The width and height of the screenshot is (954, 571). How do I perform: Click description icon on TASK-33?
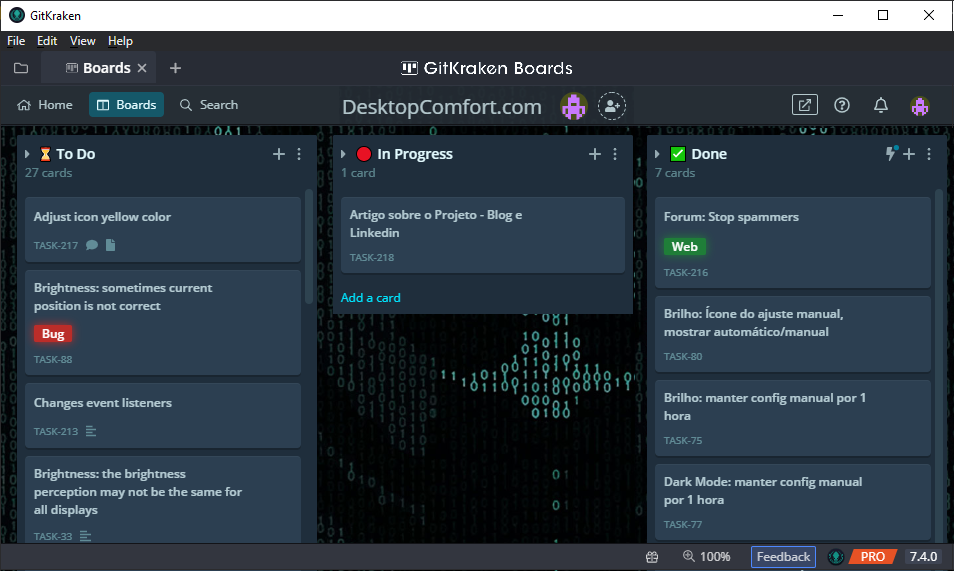click(85, 536)
